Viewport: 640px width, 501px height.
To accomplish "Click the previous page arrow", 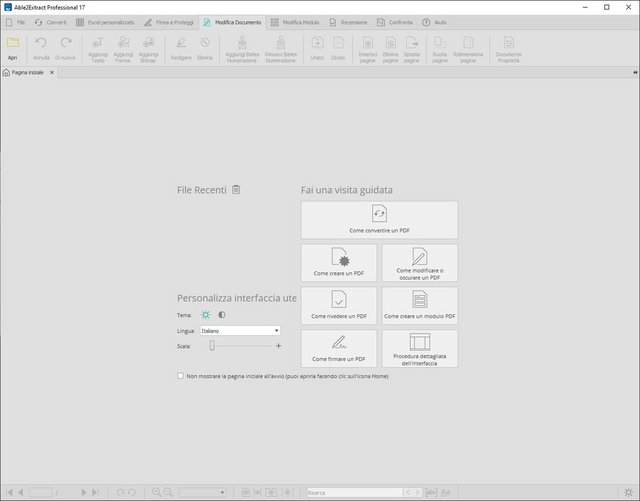I will pos(21,492).
